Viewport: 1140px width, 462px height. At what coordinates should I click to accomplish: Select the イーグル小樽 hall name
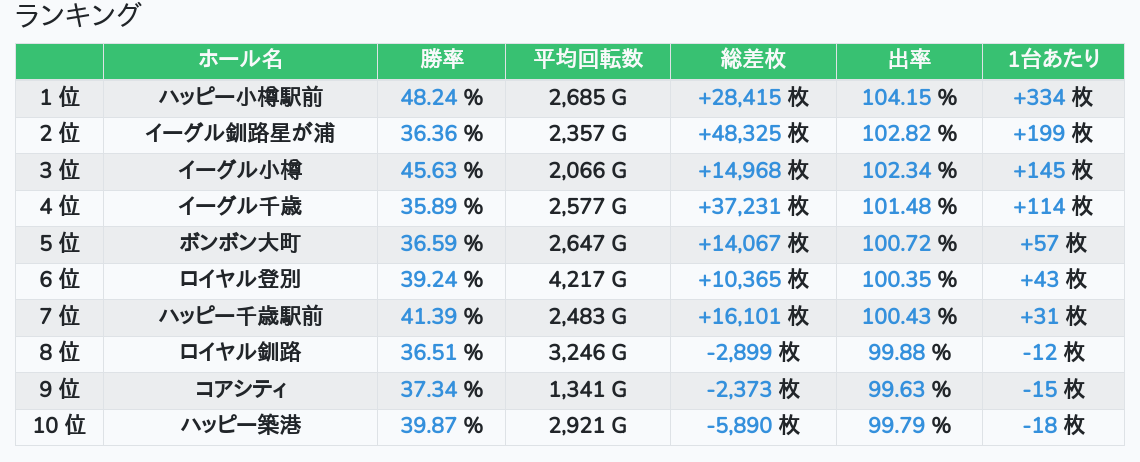click(240, 170)
